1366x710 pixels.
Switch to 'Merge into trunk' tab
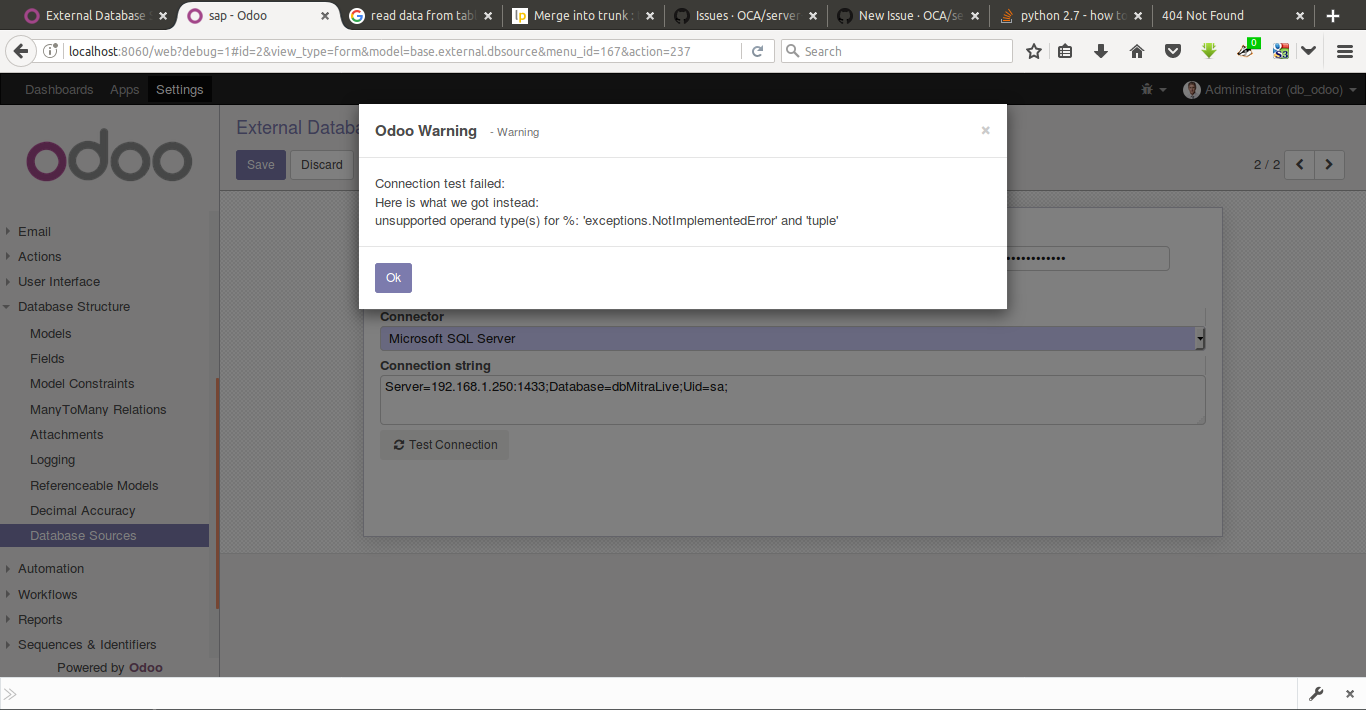582,15
